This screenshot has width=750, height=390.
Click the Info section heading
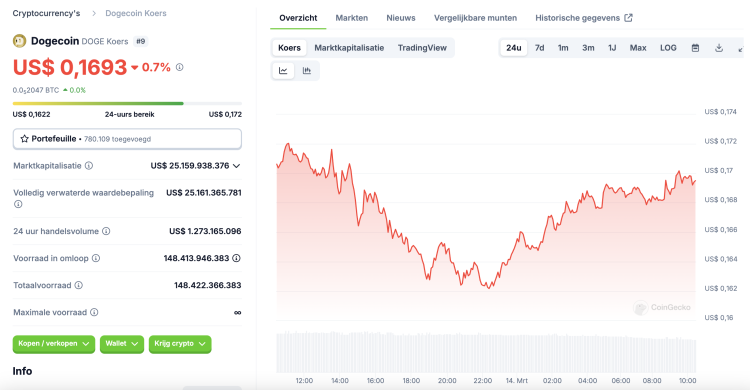pyautogui.click(x=22, y=371)
